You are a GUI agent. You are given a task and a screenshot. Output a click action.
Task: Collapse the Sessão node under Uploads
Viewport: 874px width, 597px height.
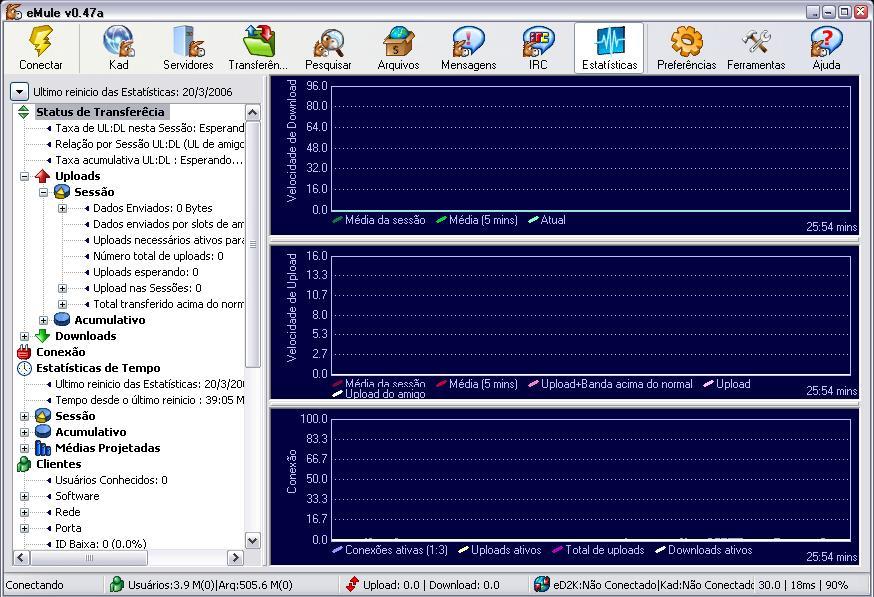pos(43,193)
